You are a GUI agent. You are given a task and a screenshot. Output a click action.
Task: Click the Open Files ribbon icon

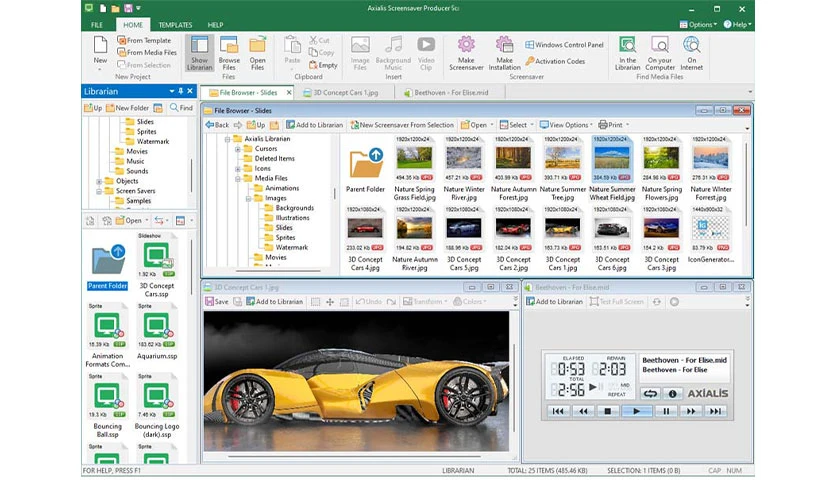coord(258,53)
